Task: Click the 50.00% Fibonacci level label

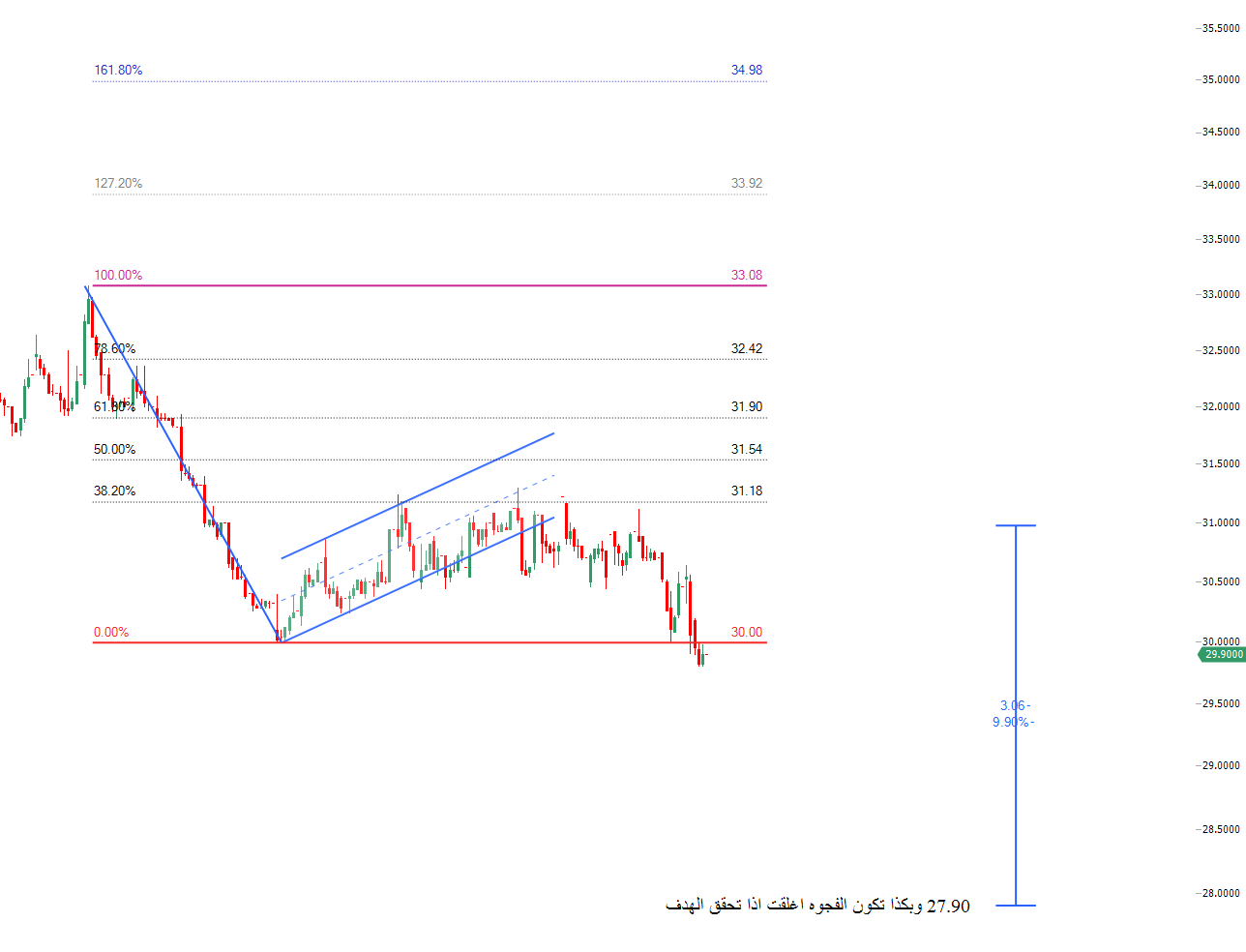Action: click(114, 450)
